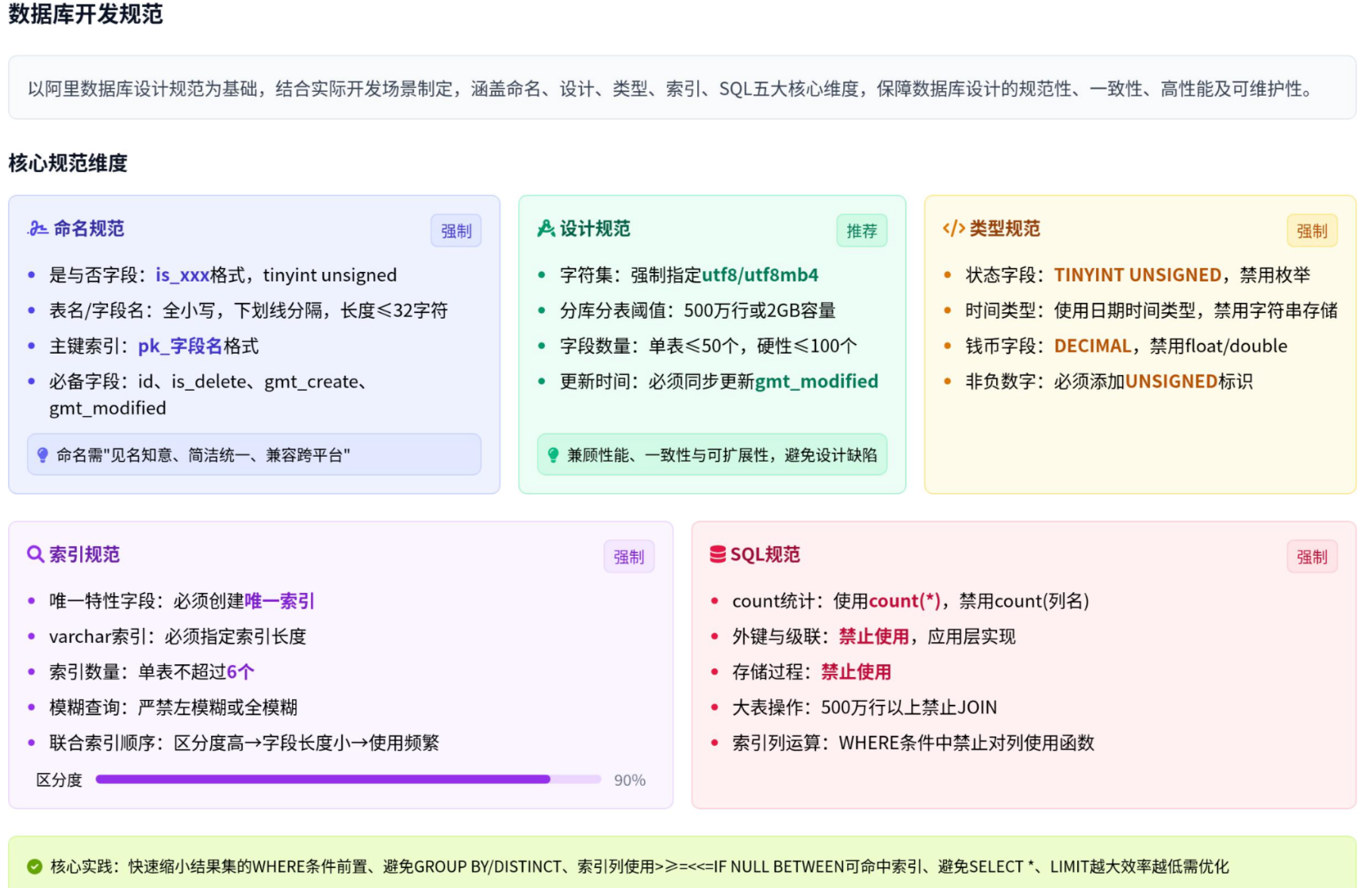Click the lightbulb icon in naming tip
This screenshot has width=1372, height=888.
pos(43,455)
